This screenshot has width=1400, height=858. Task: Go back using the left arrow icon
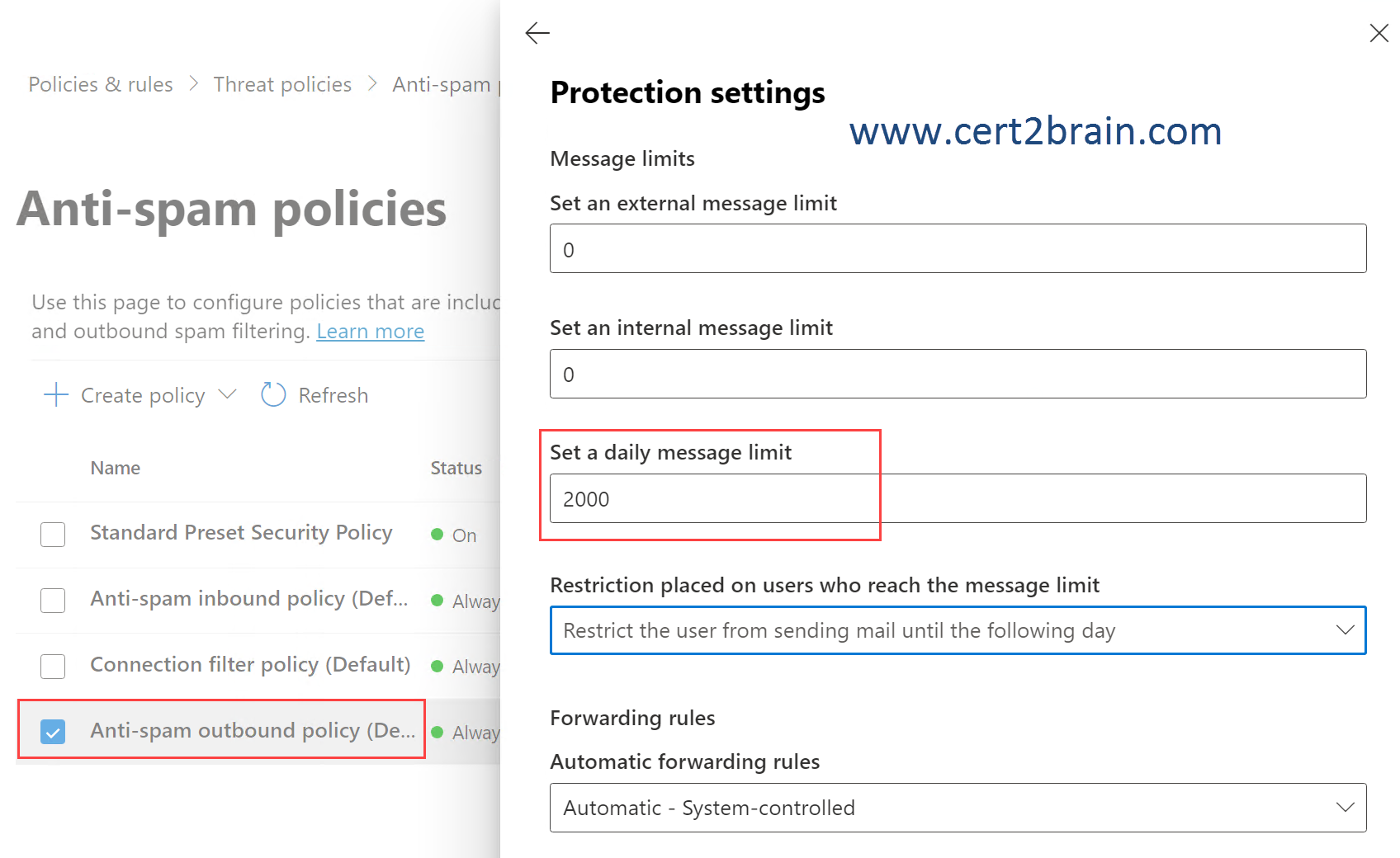(x=537, y=33)
